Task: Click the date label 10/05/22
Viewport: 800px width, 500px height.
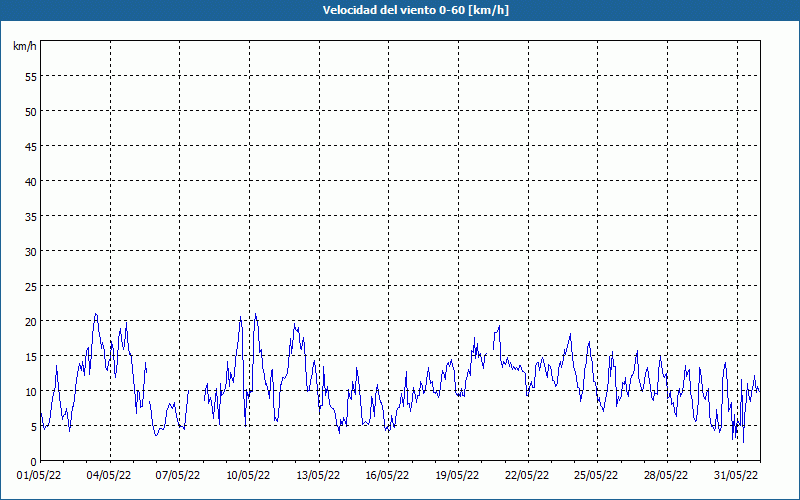Action: tap(248, 476)
